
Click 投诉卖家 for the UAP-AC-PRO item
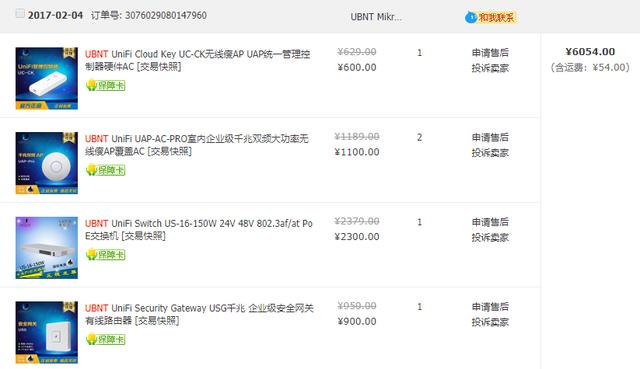point(490,153)
